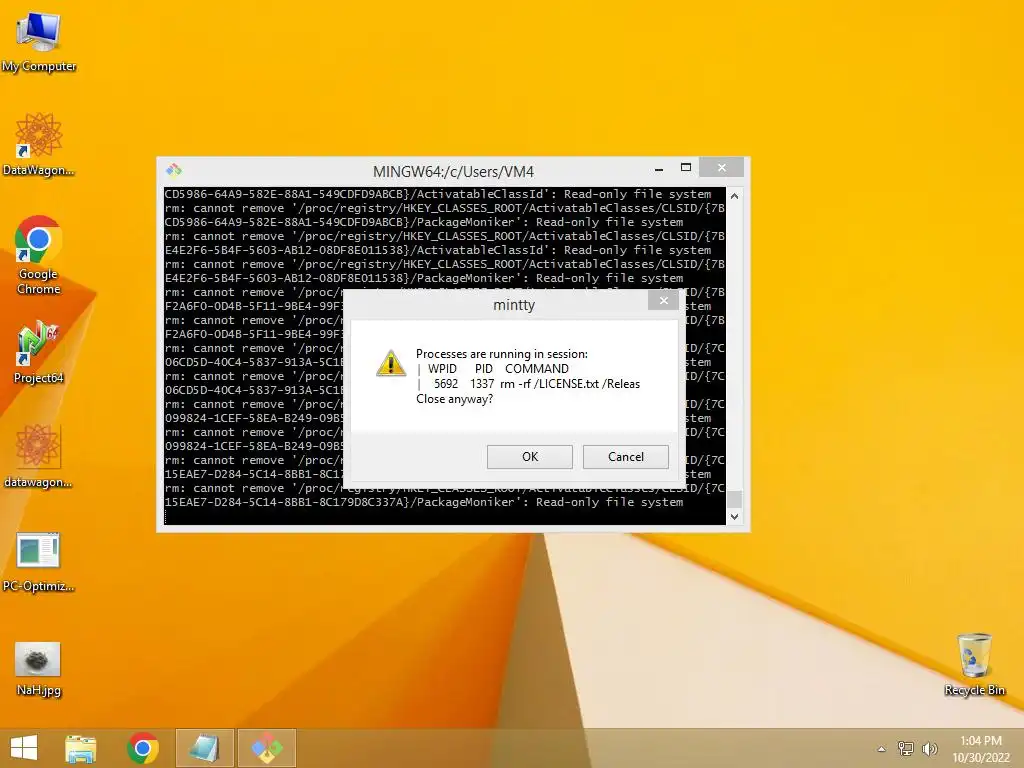
Task: Launch Google Chrome from desktop
Action: 39,255
